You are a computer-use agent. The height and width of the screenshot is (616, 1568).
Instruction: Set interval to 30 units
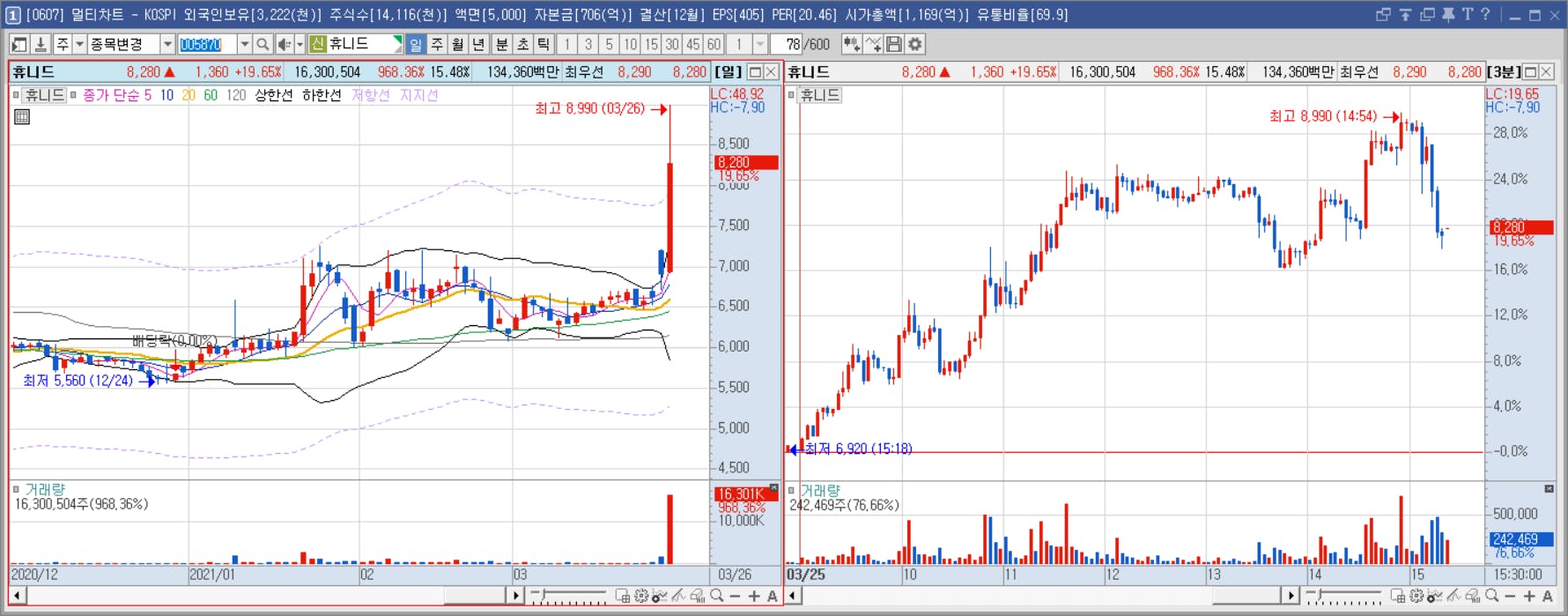(x=672, y=44)
